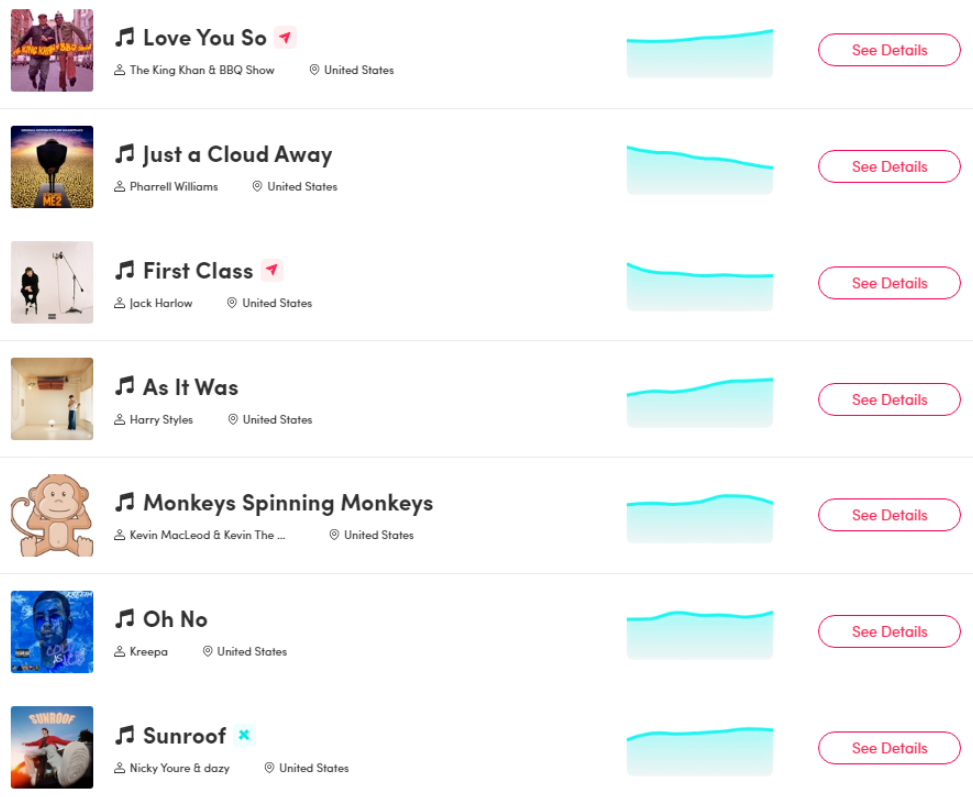Click the music note icon next to Oh No
Image resolution: width=973 pixels, height=797 pixels.
(125, 618)
